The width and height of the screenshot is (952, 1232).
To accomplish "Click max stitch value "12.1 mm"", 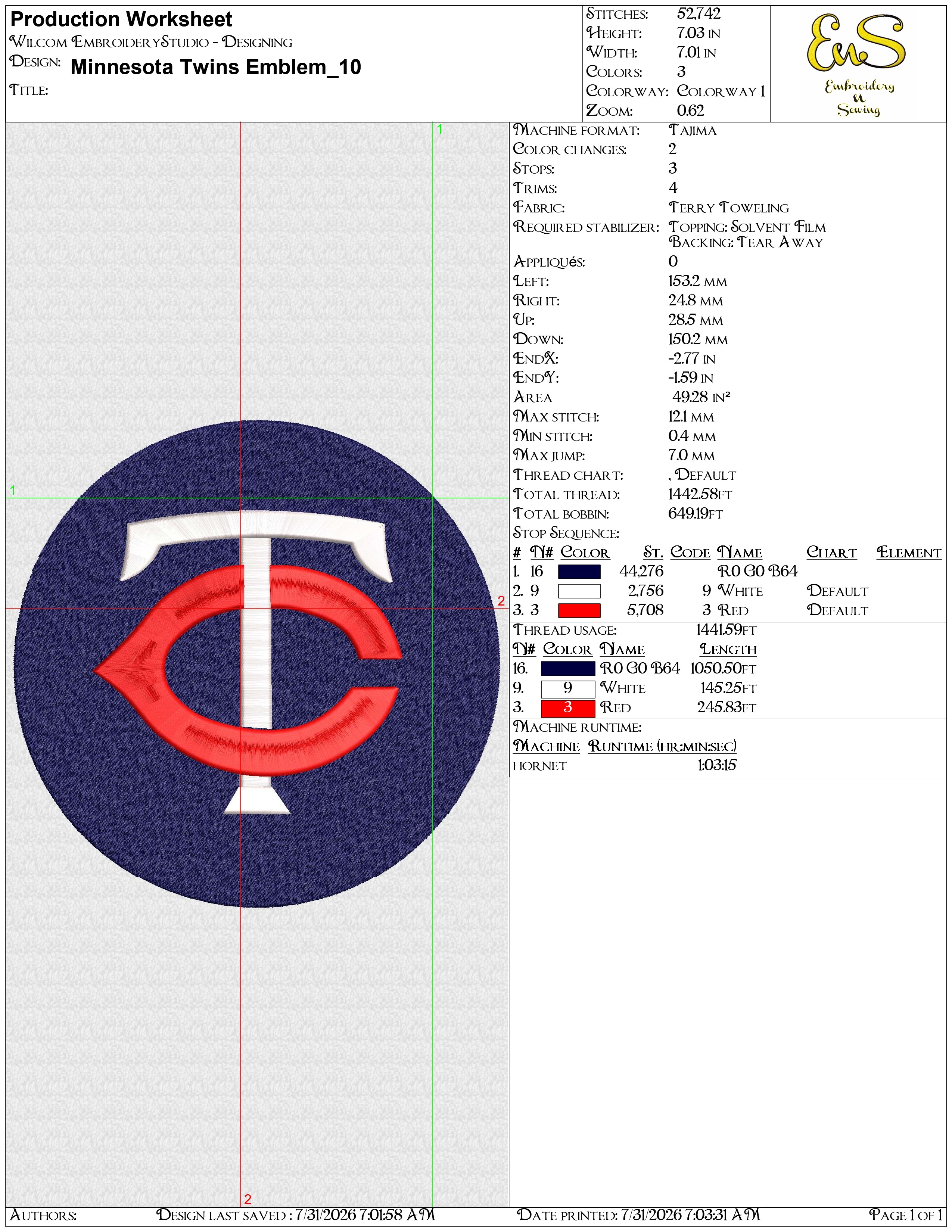I will tap(691, 417).
